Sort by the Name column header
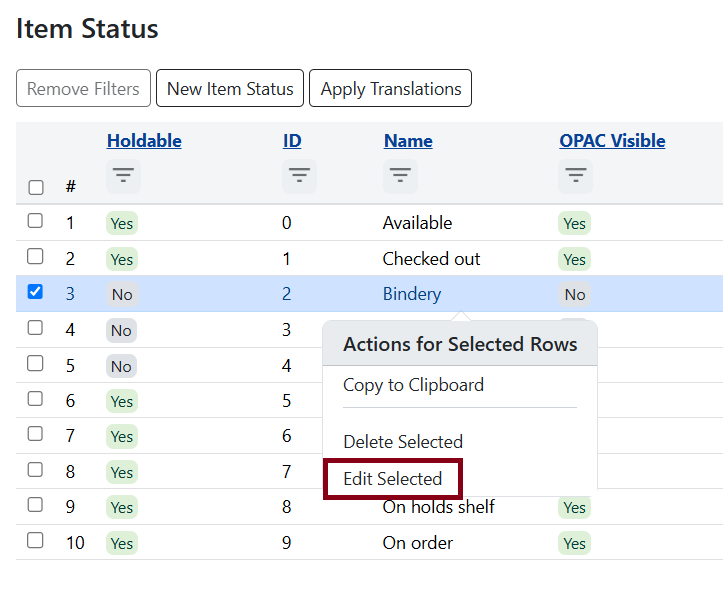The width and height of the screenshot is (723, 595). [408, 141]
